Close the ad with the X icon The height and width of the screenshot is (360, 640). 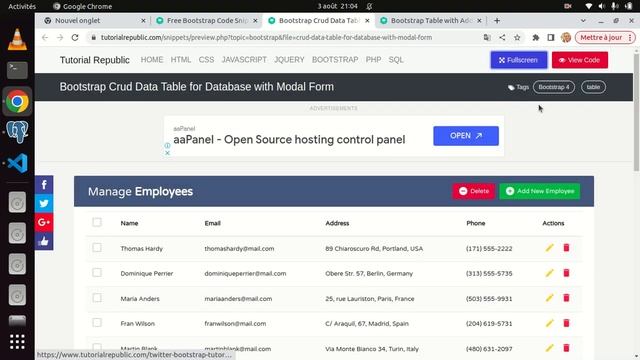tap(167, 153)
